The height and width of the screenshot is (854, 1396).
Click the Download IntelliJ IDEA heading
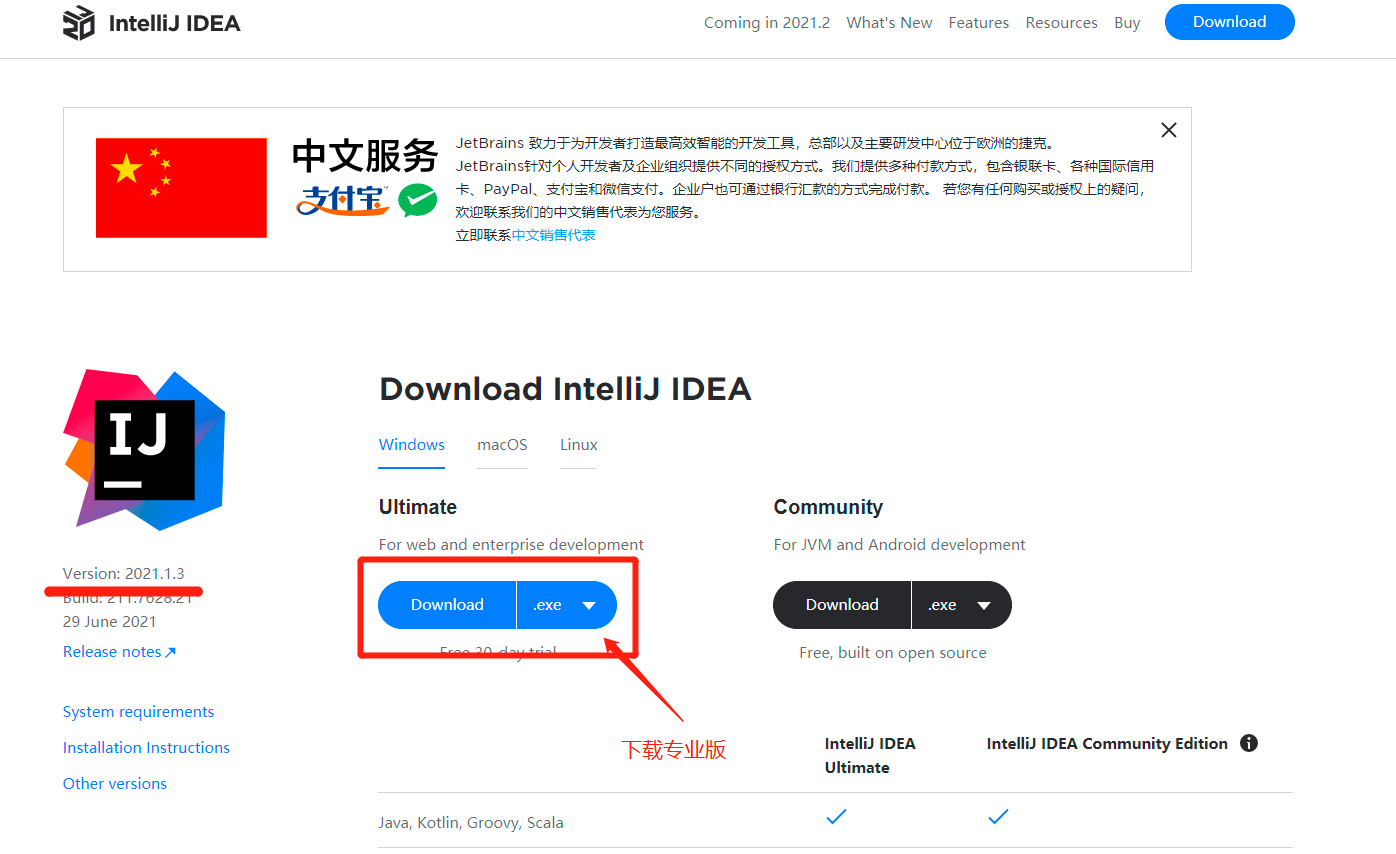(x=565, y=389)
